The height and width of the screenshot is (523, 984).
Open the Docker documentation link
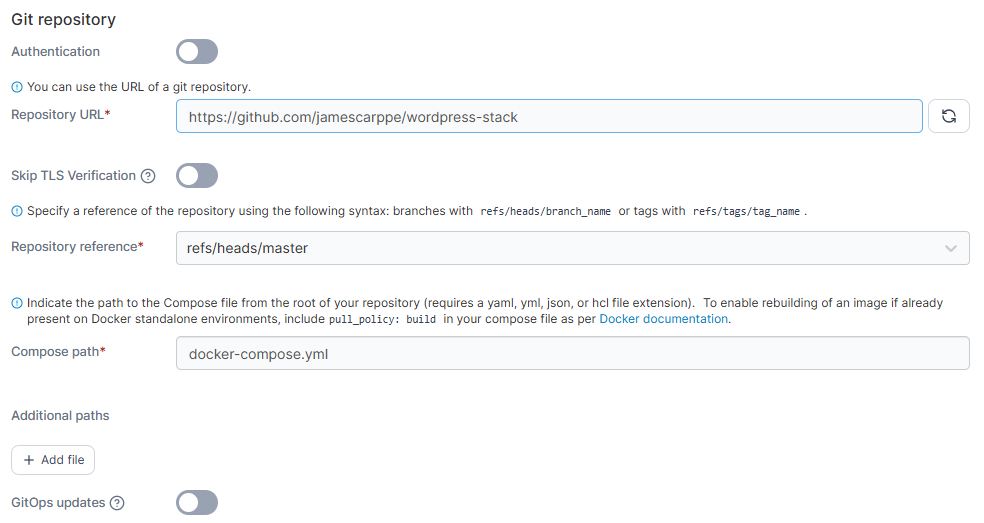(663, 319)
